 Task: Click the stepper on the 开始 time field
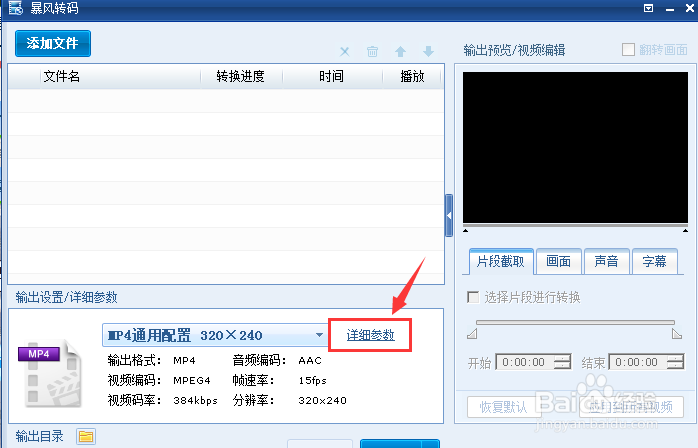click(563, 362)
